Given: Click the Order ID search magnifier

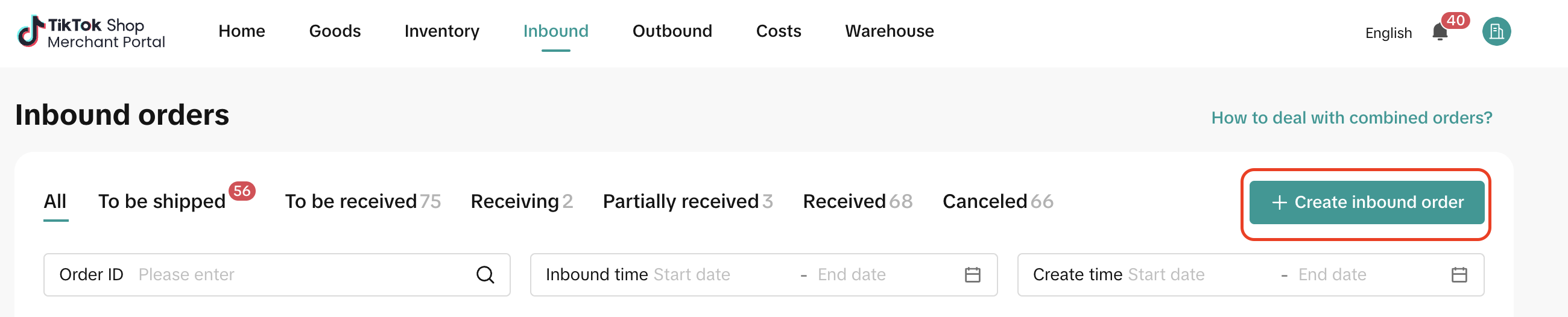Looking at the screenshot, I should coord(484,275).
